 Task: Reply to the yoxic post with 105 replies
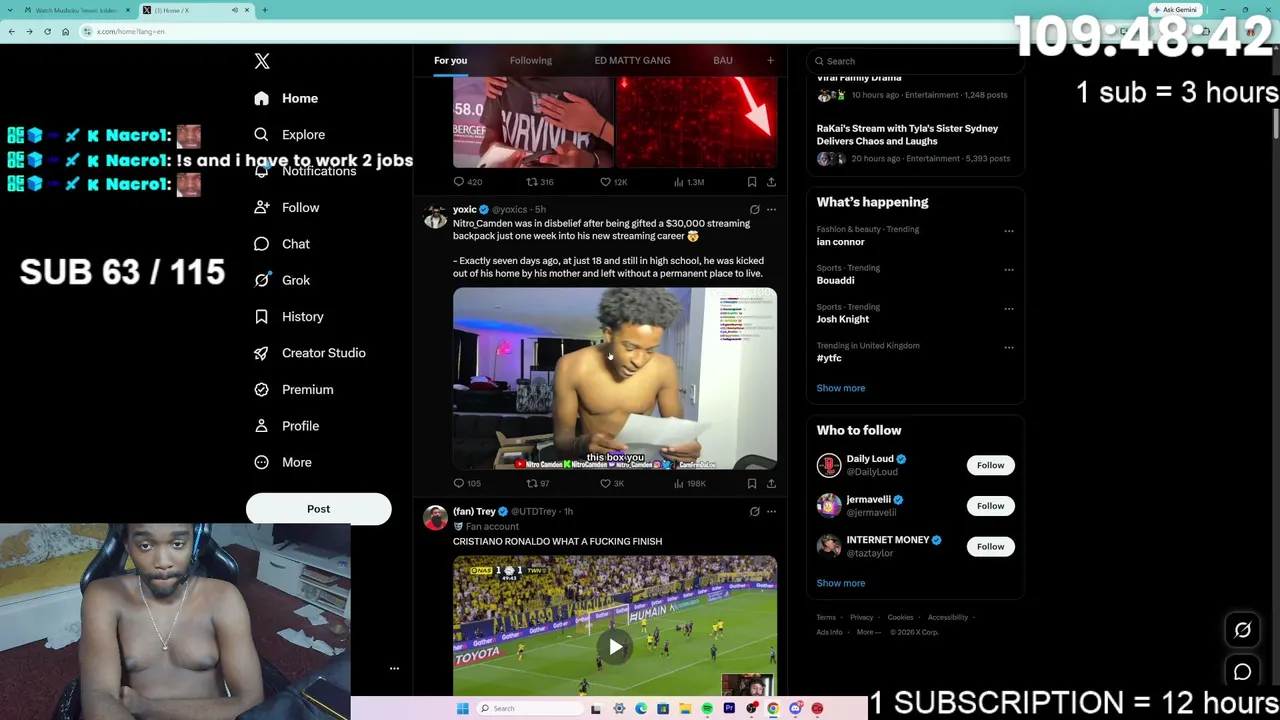point(467,484)
